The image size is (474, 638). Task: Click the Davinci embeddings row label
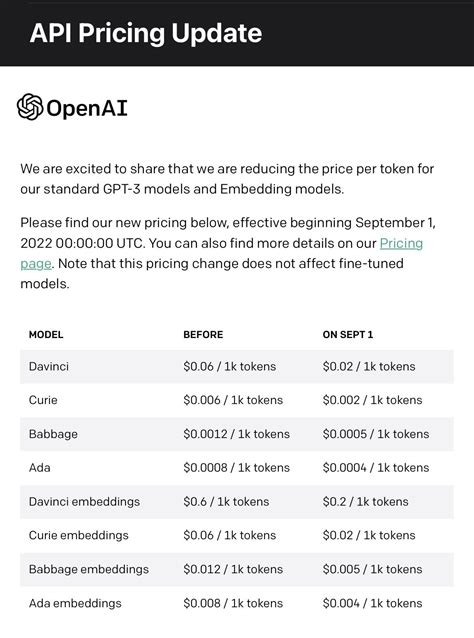coord(84,501)
